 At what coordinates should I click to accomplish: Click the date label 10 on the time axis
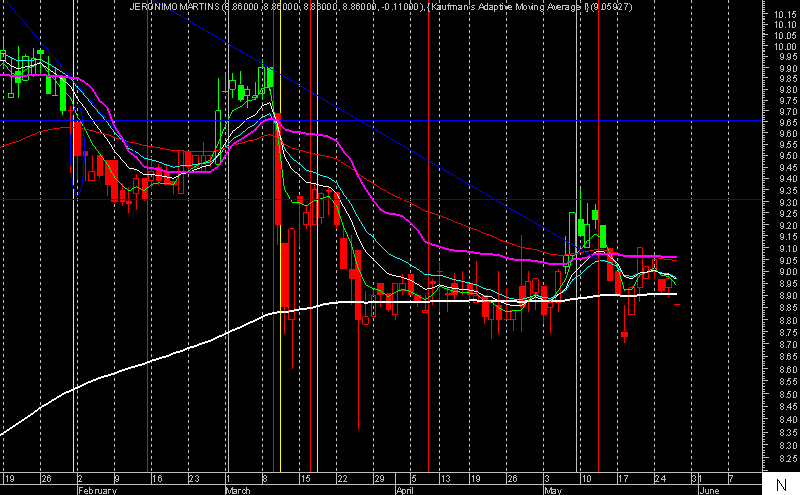coord(587,479)
